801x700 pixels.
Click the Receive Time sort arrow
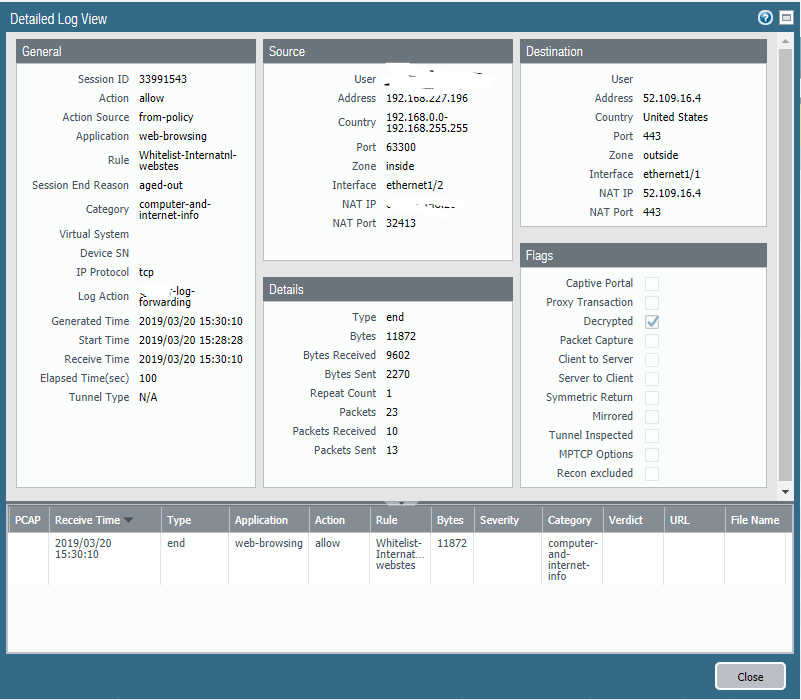tap(128, 520)
